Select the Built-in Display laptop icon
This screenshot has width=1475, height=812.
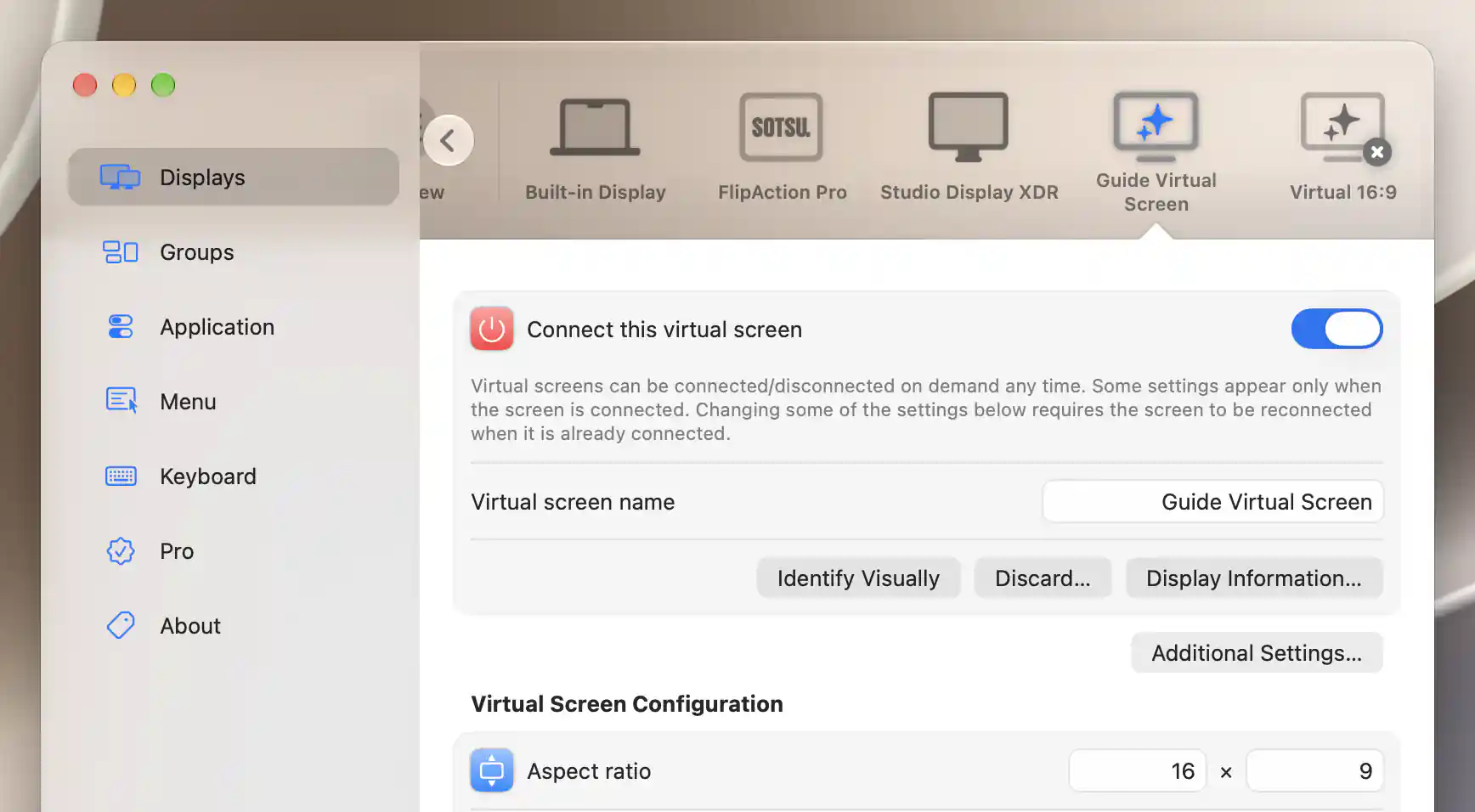595,127
